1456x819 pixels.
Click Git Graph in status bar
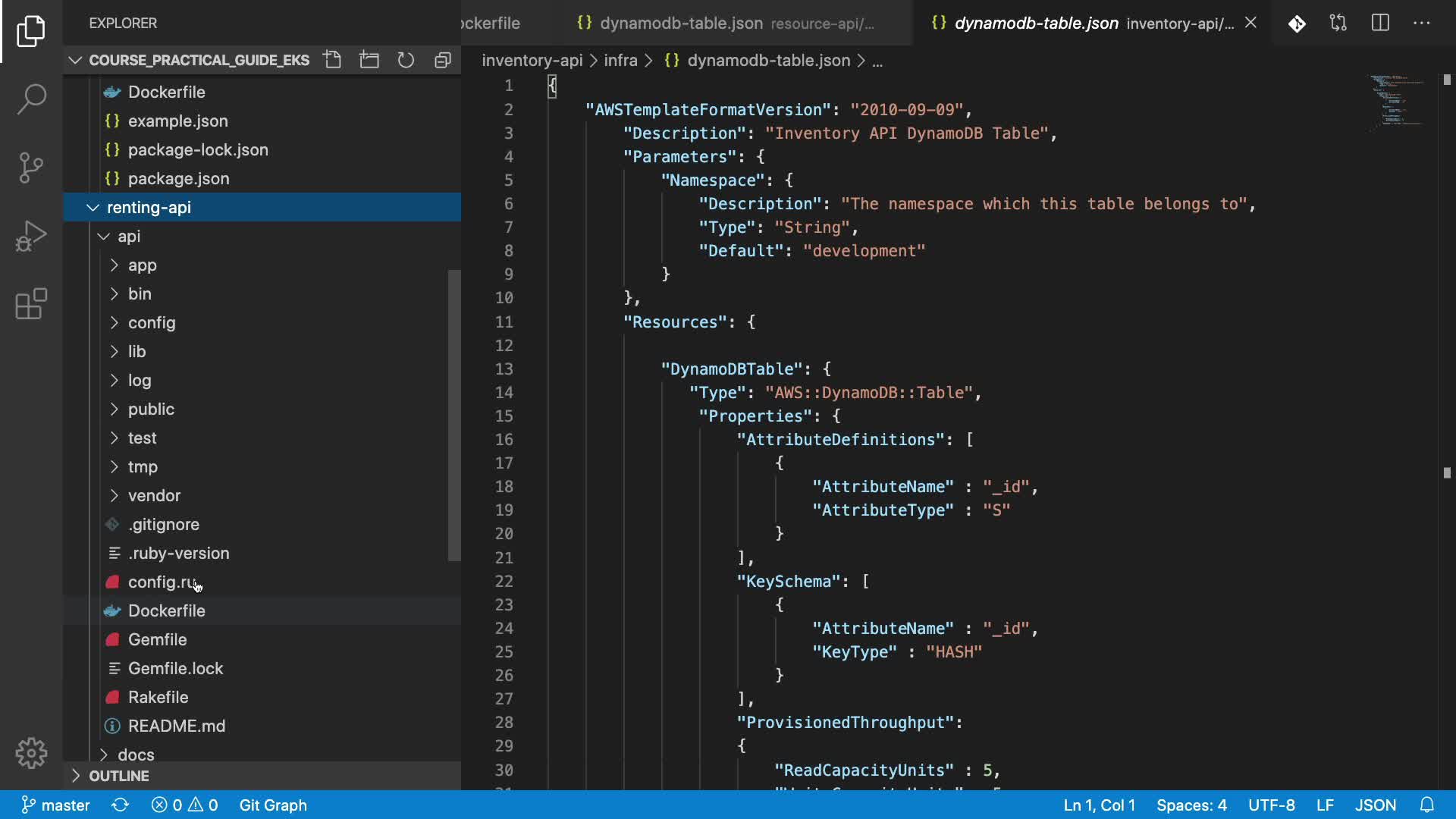click(x=273, y=805)
